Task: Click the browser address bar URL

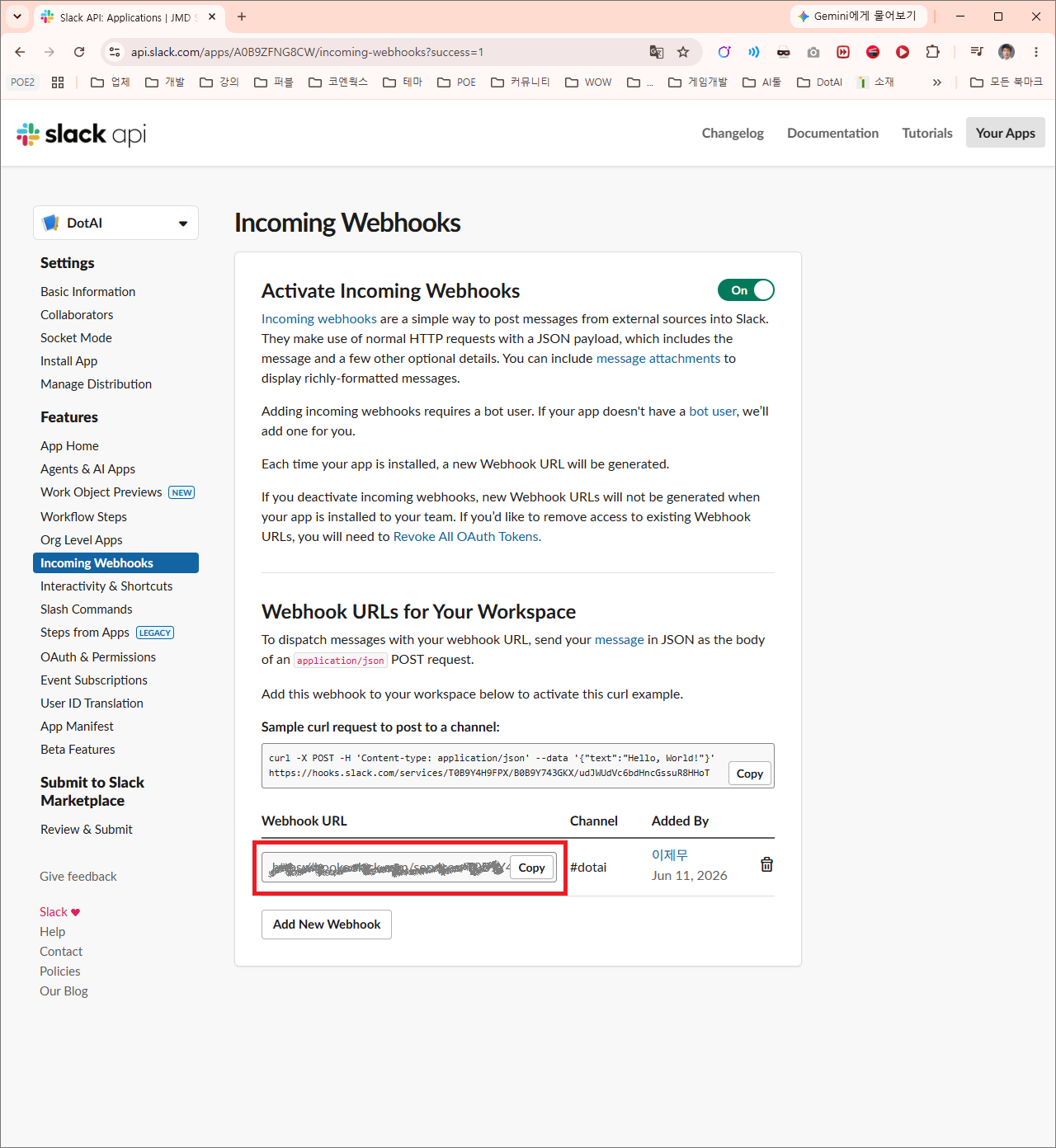Action: [x=307, y=52]
